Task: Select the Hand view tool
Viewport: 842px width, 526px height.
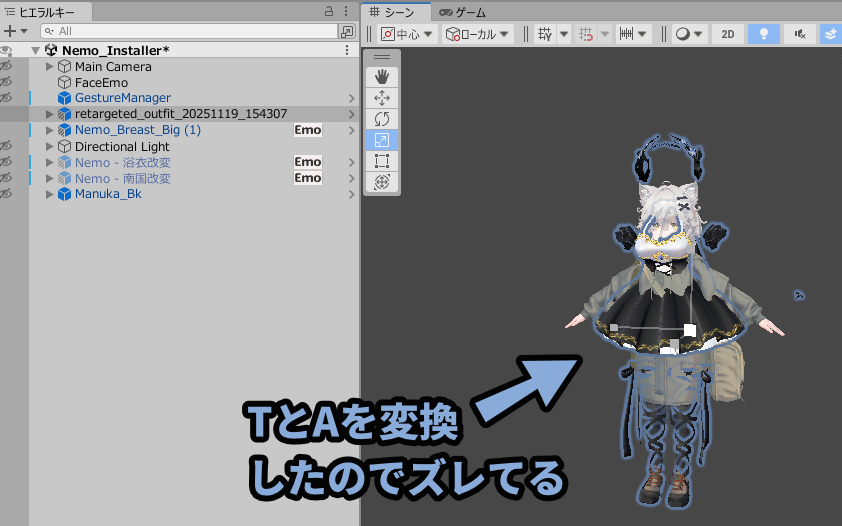Action: 381,77
